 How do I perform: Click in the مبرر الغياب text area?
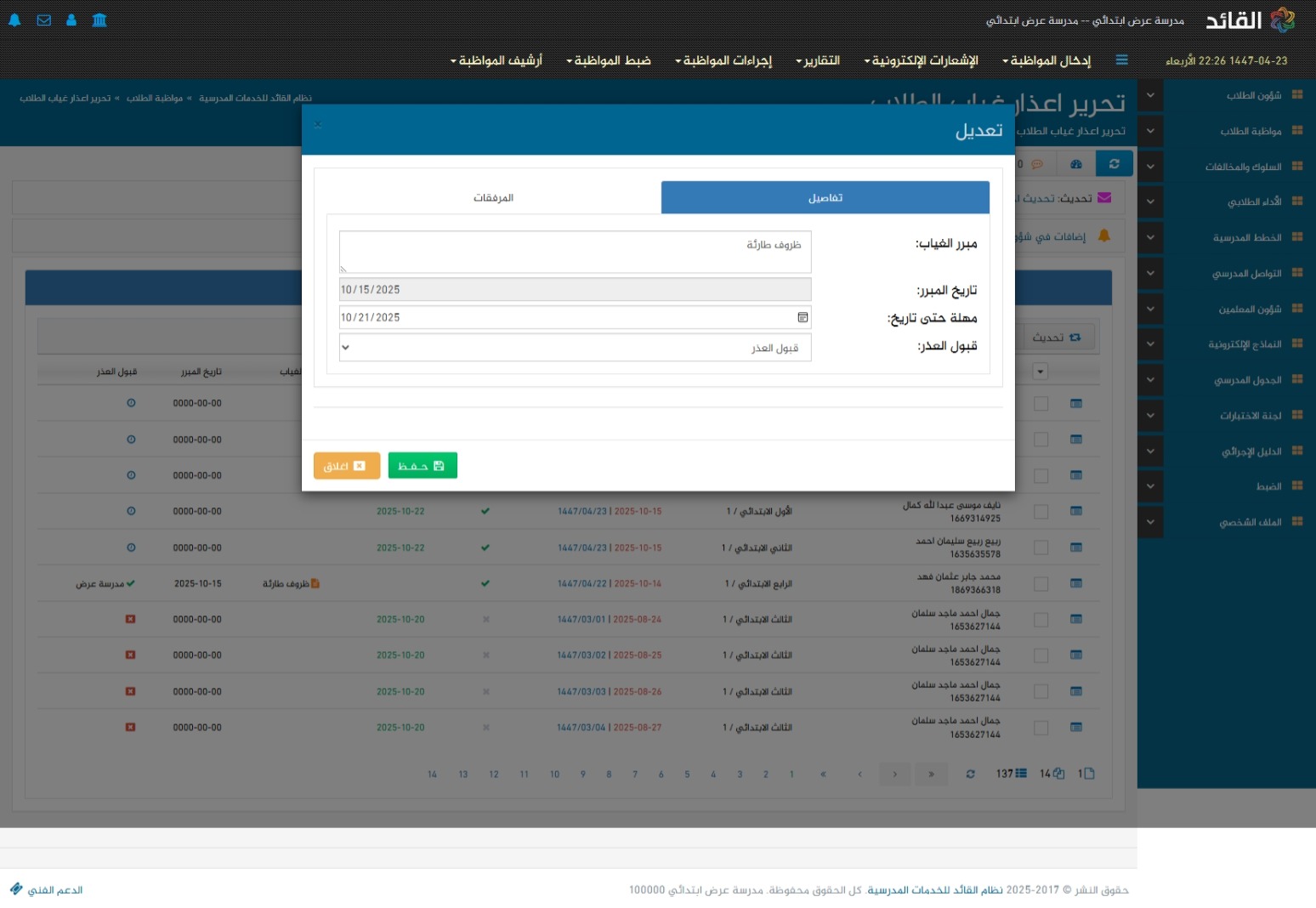click(575, 252)
